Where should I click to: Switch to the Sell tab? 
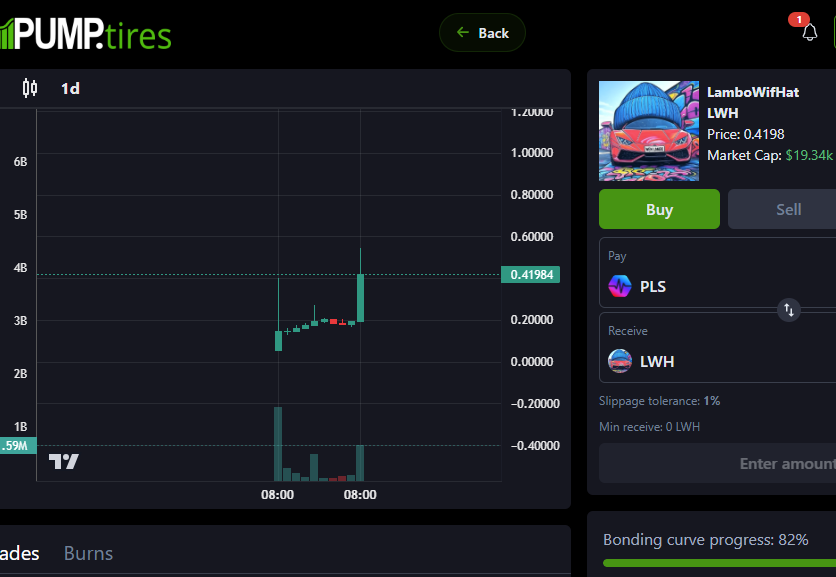(x=788, y=209)
